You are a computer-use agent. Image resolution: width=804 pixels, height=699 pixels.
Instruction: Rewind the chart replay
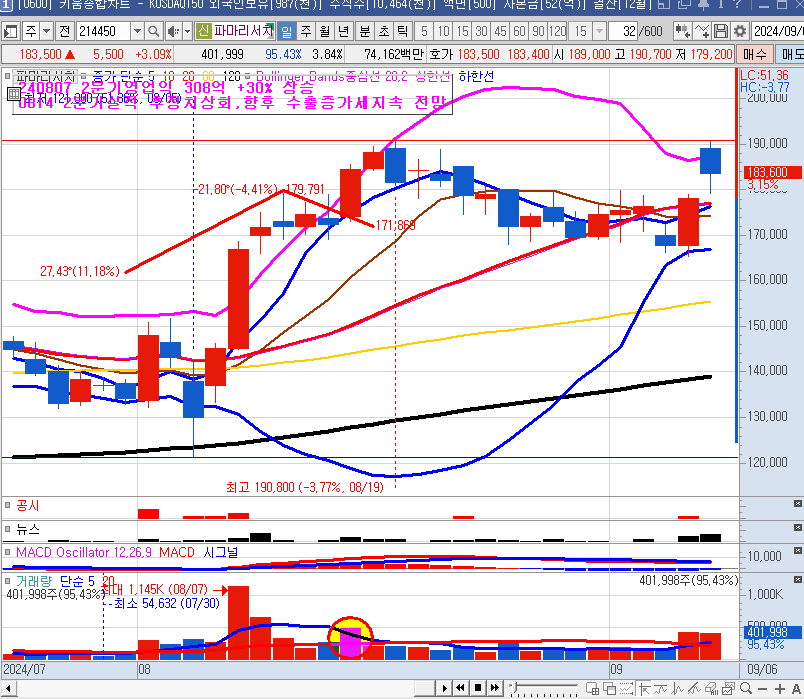pos(460,688)
